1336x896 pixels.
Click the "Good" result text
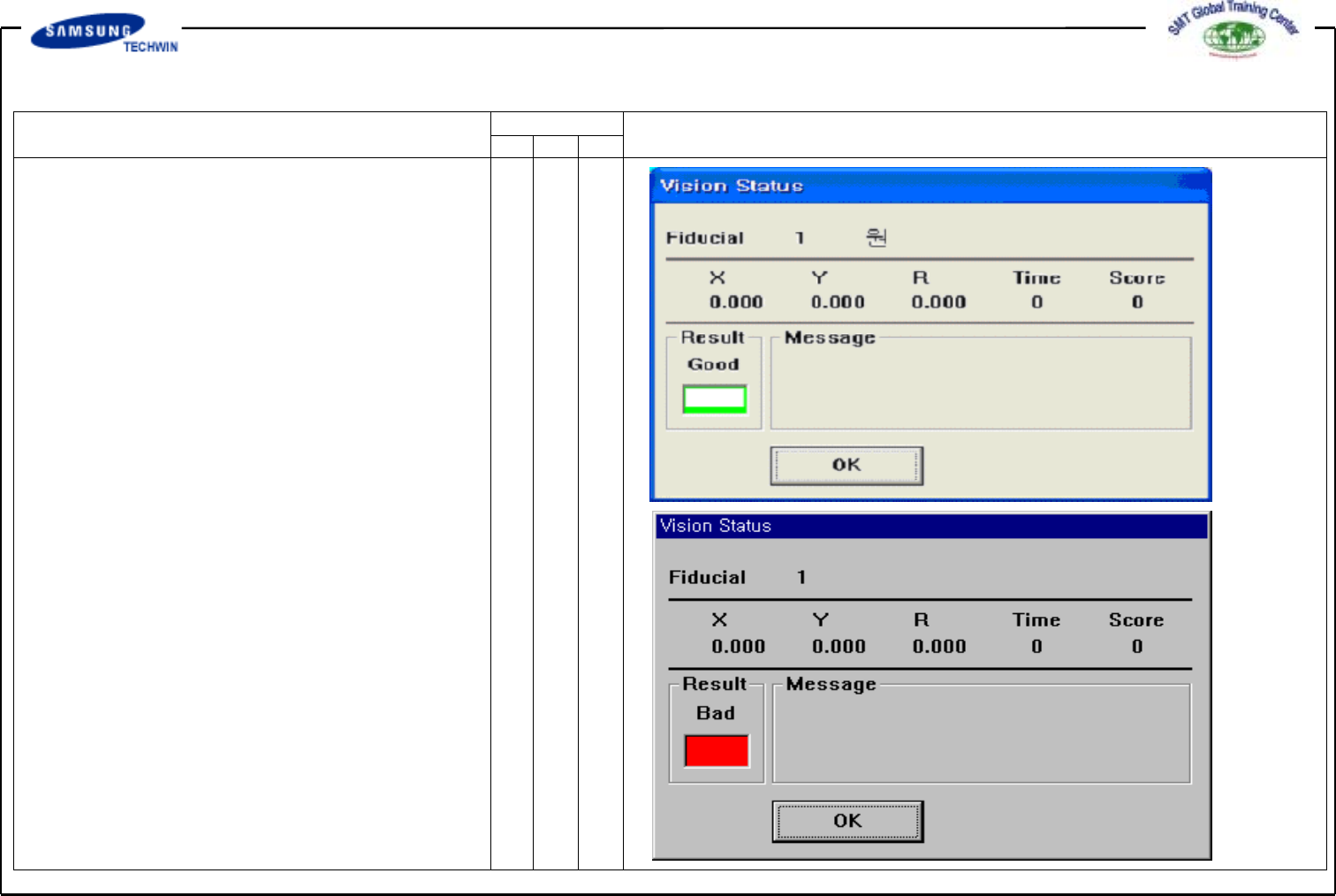click(713, 364)
